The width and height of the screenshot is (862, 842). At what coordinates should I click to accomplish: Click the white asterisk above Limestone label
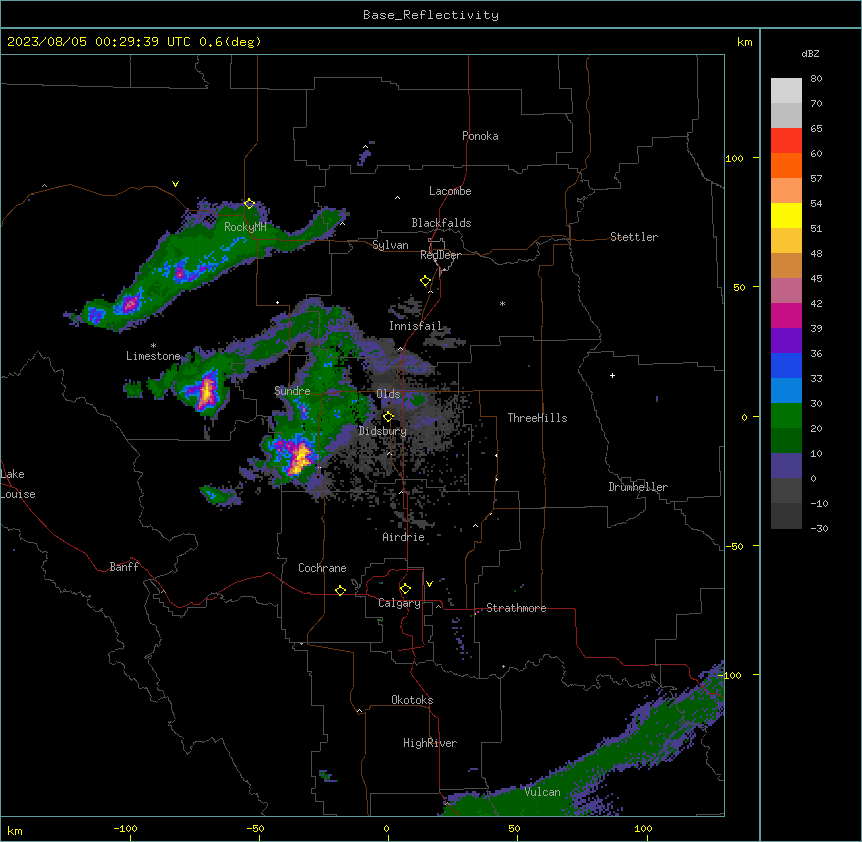point(153,346)
